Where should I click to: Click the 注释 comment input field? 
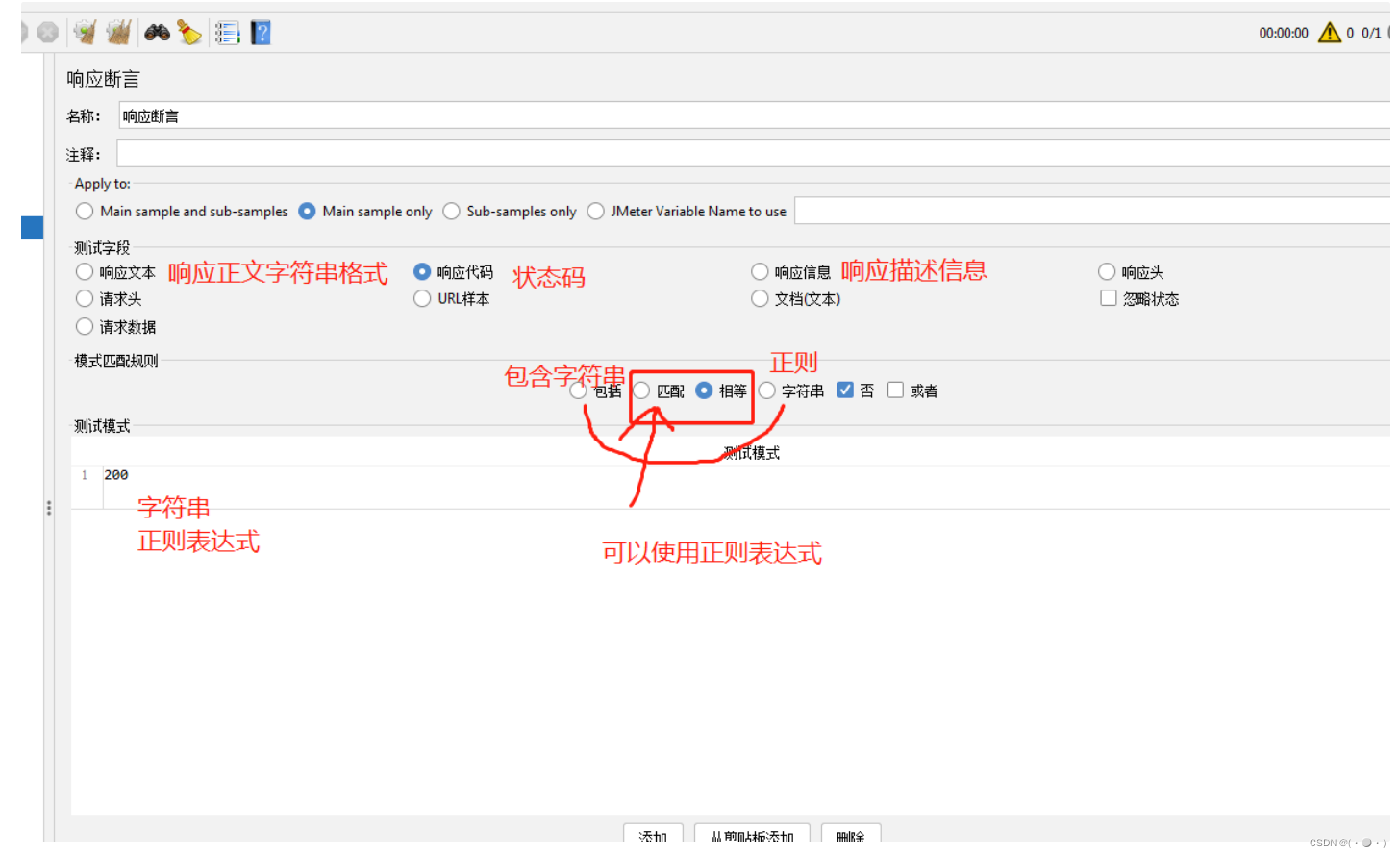click(753, 154)
